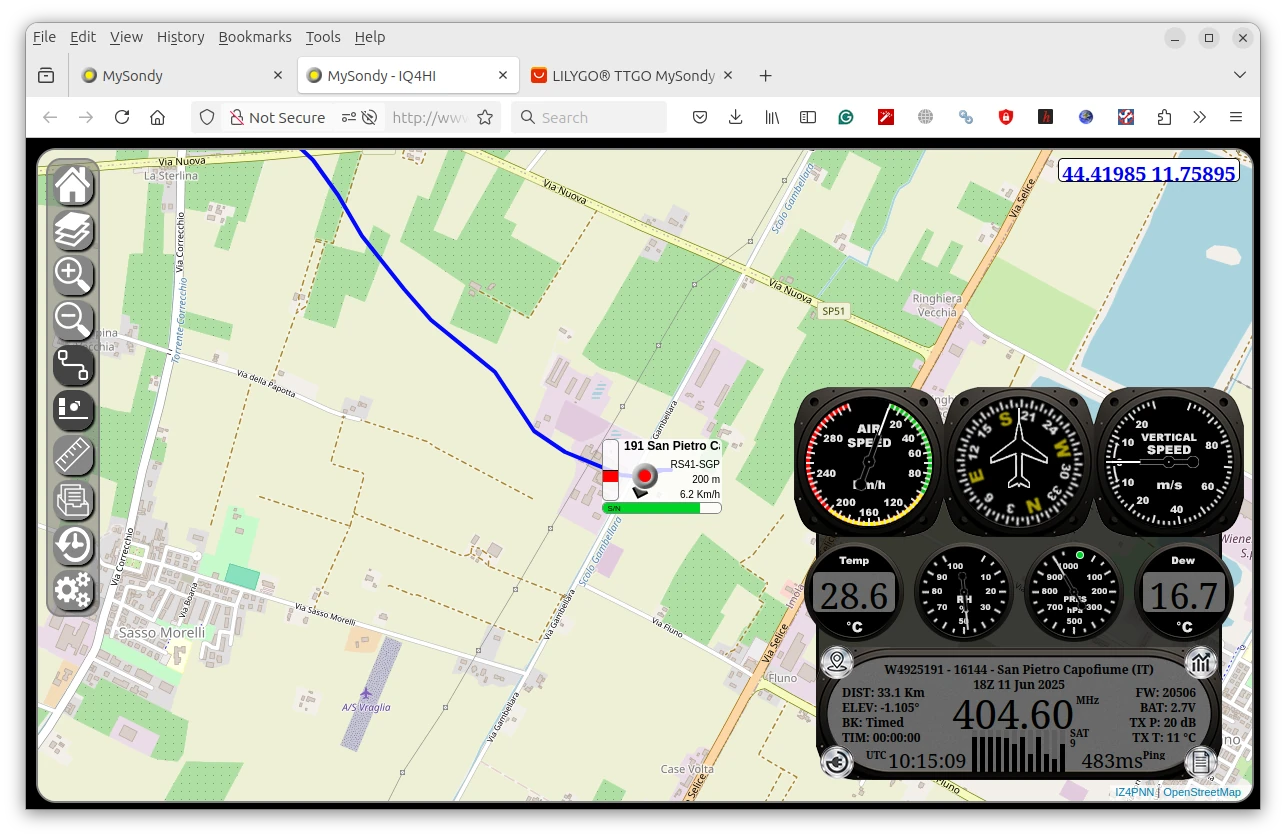Click the Temp 28.6 °C display
Viewport: 1286px width, 838px height.
(854, 592)
